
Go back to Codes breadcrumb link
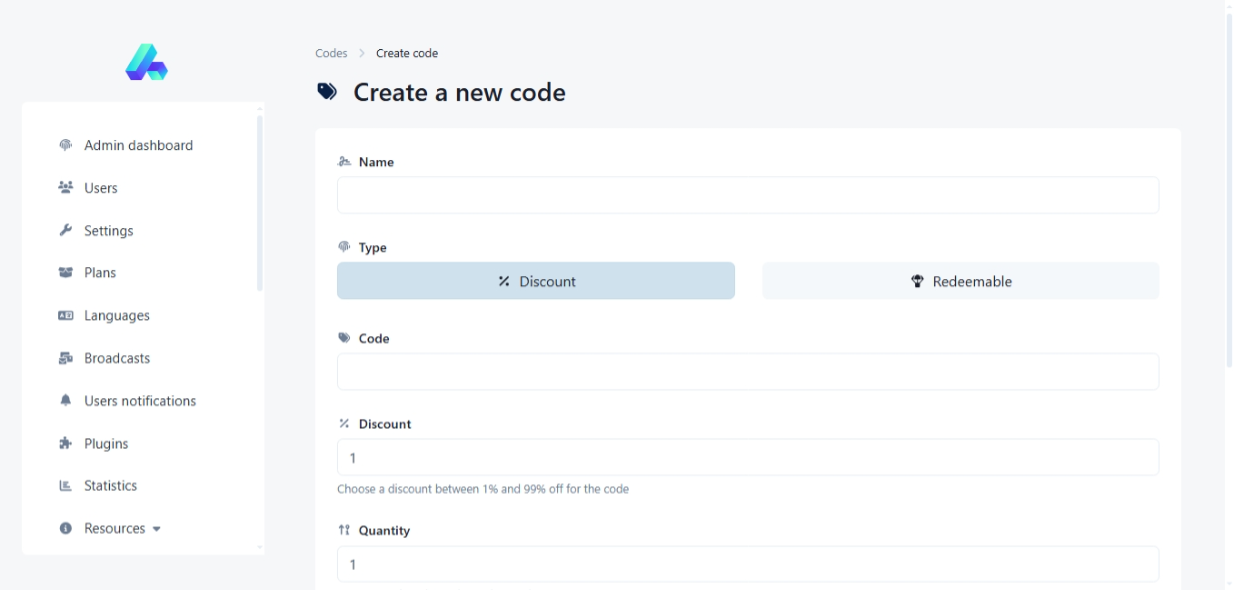[x=331, y=53]
